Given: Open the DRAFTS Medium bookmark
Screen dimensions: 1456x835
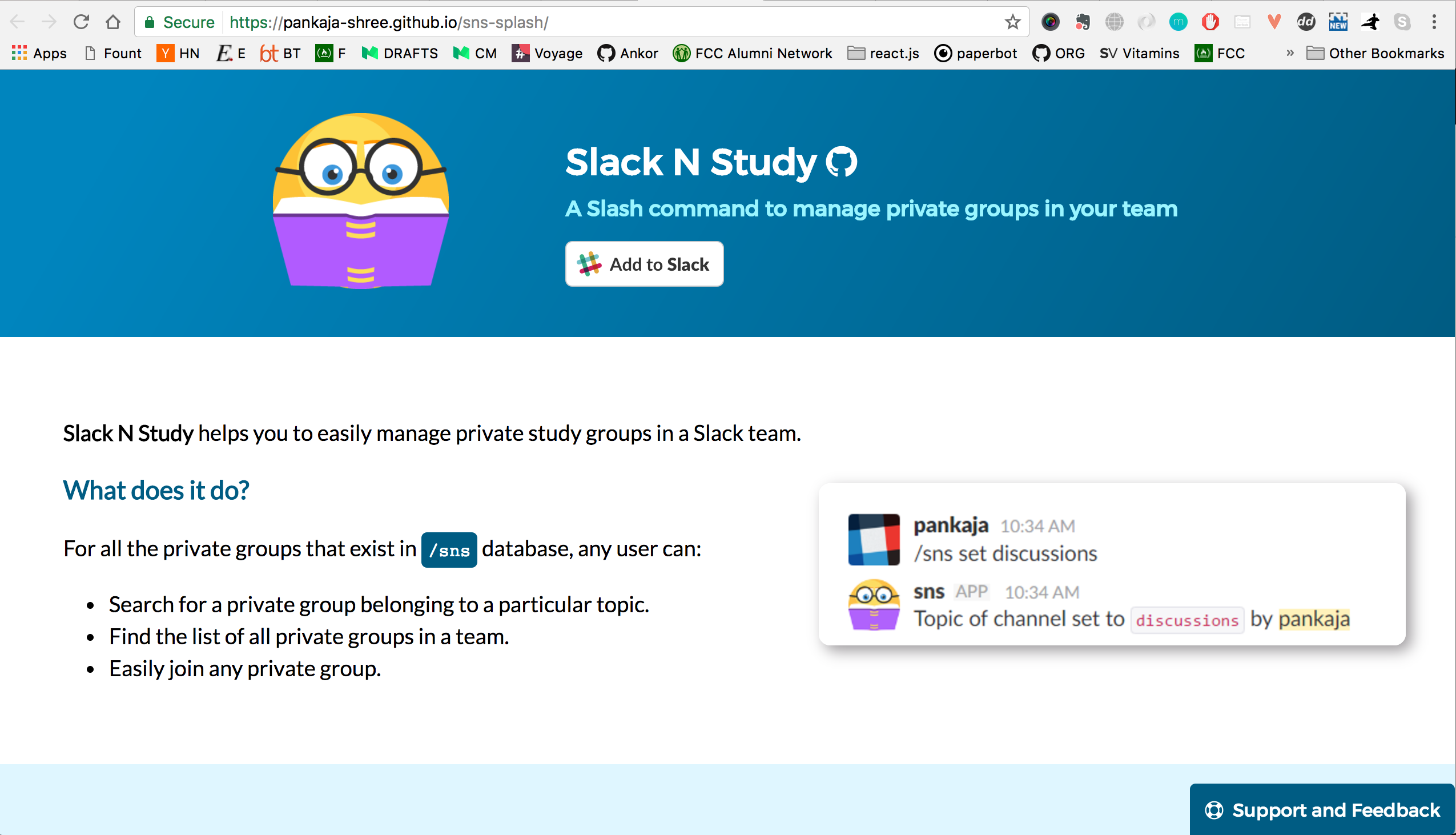Looking at the screenshot, I should [400, 53].
